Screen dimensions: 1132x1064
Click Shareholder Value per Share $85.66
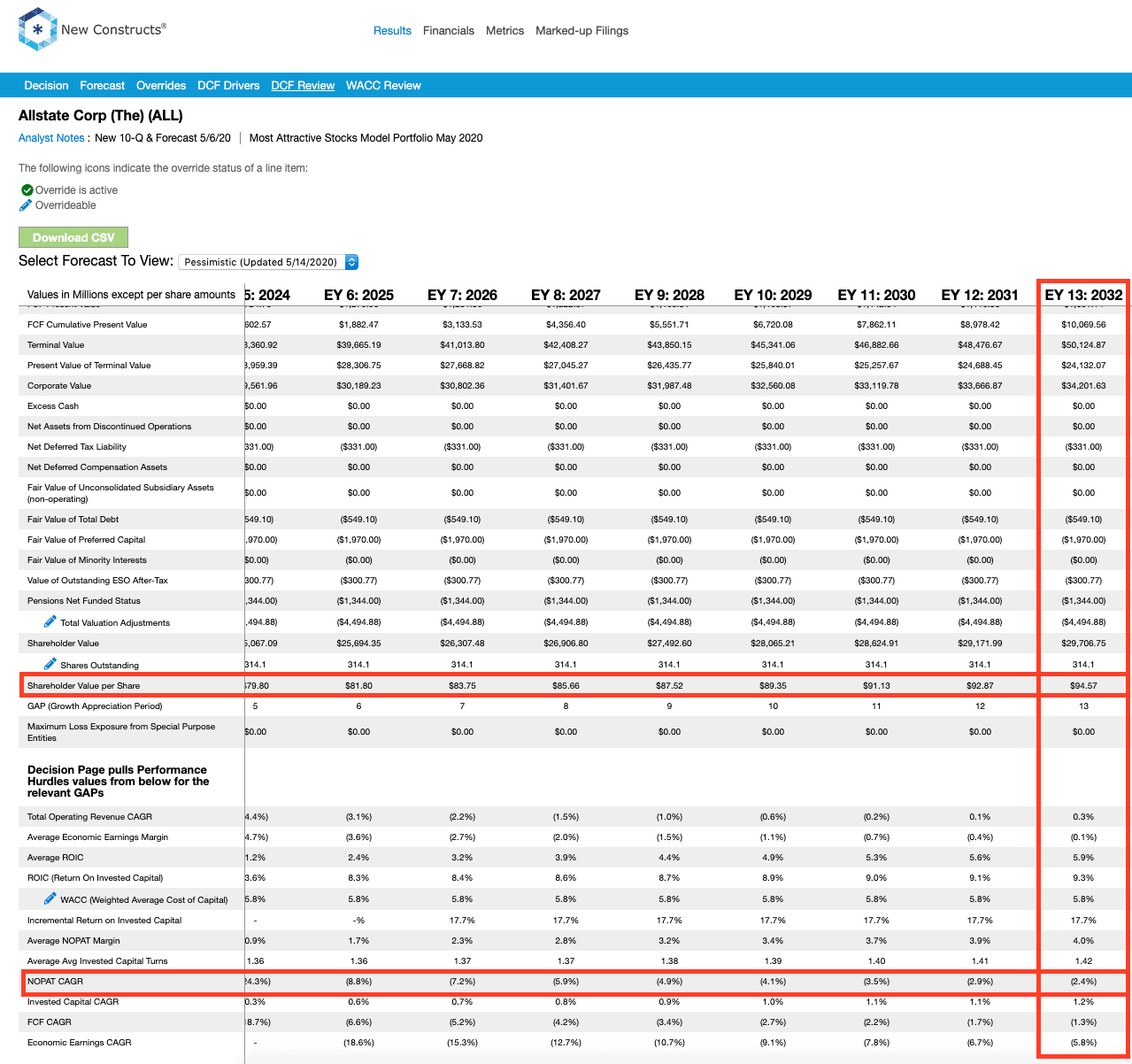[x=566, y=686]
